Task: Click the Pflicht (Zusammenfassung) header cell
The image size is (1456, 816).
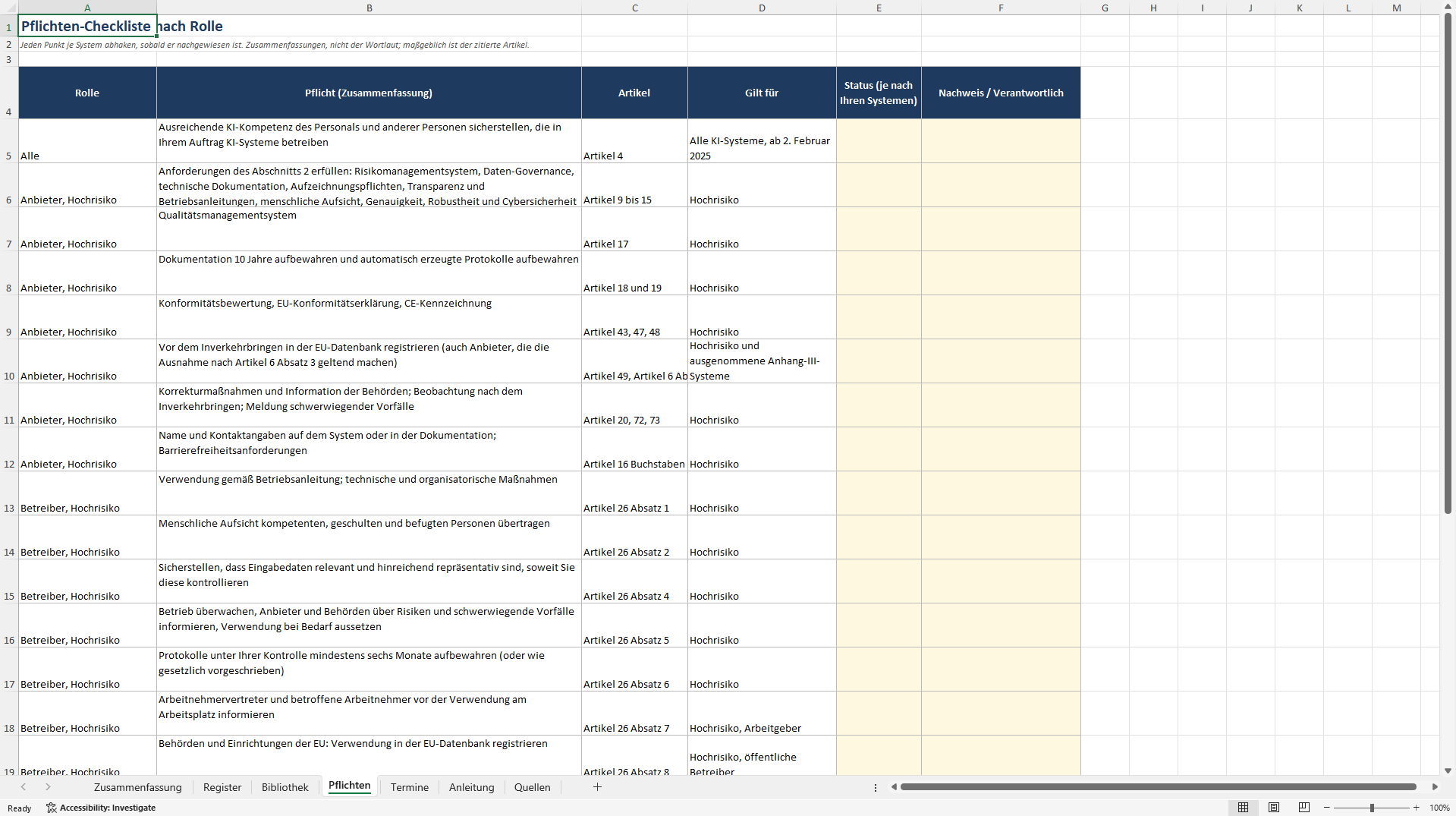Action: [x=369, y=93]
